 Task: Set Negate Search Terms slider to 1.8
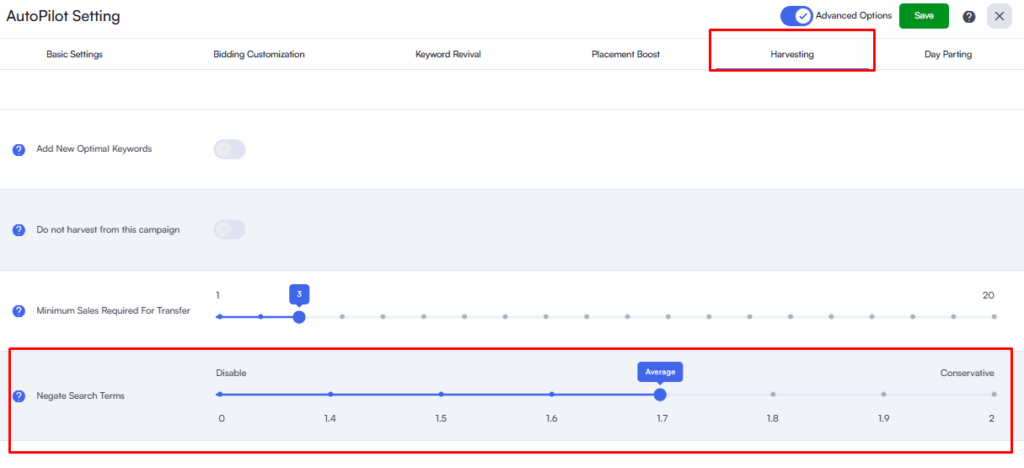coord(772,394)
